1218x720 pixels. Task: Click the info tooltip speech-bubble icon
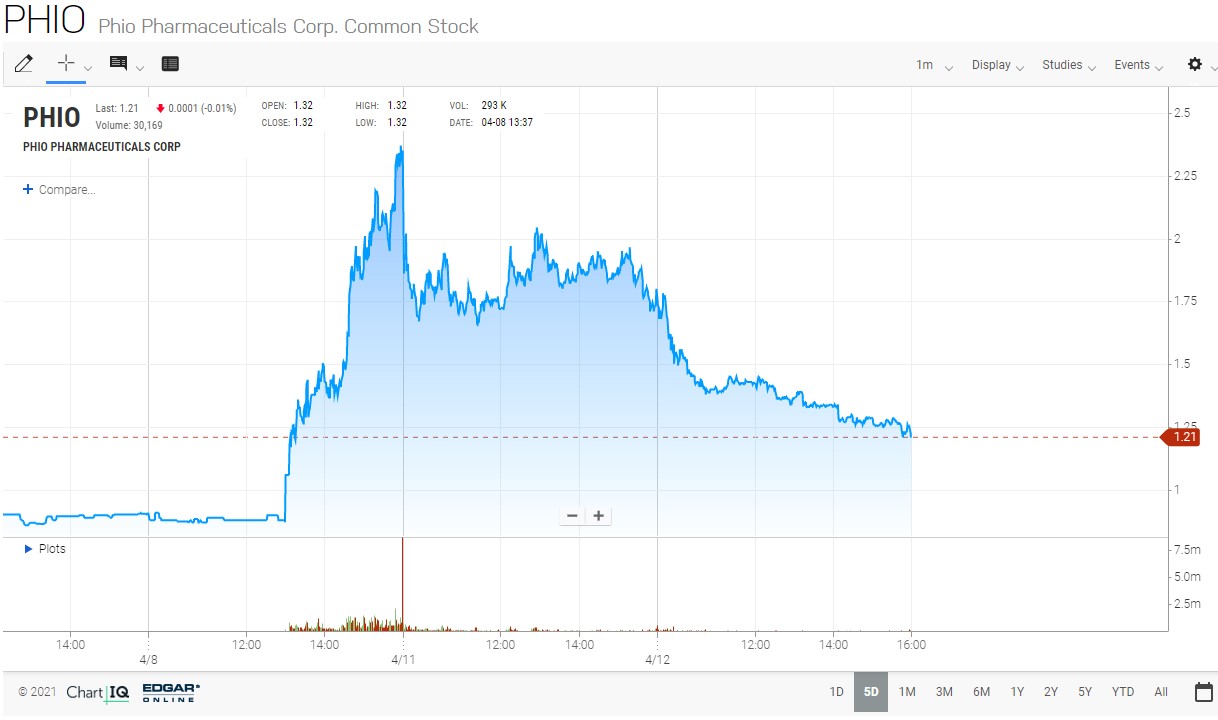click(118, 64)
